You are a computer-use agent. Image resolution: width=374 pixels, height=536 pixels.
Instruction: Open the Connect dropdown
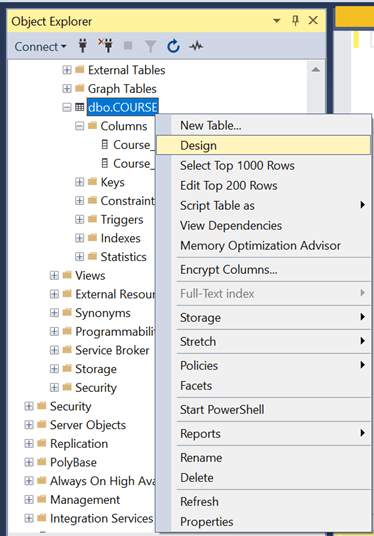tap(40, 46)
